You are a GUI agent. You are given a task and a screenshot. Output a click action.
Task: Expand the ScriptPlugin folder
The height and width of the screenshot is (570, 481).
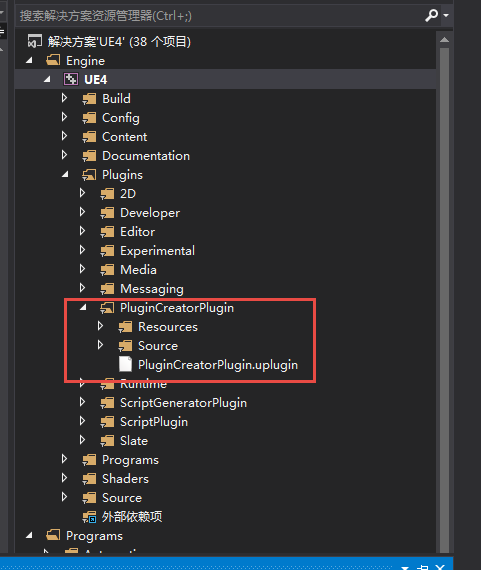pos(83,421)
